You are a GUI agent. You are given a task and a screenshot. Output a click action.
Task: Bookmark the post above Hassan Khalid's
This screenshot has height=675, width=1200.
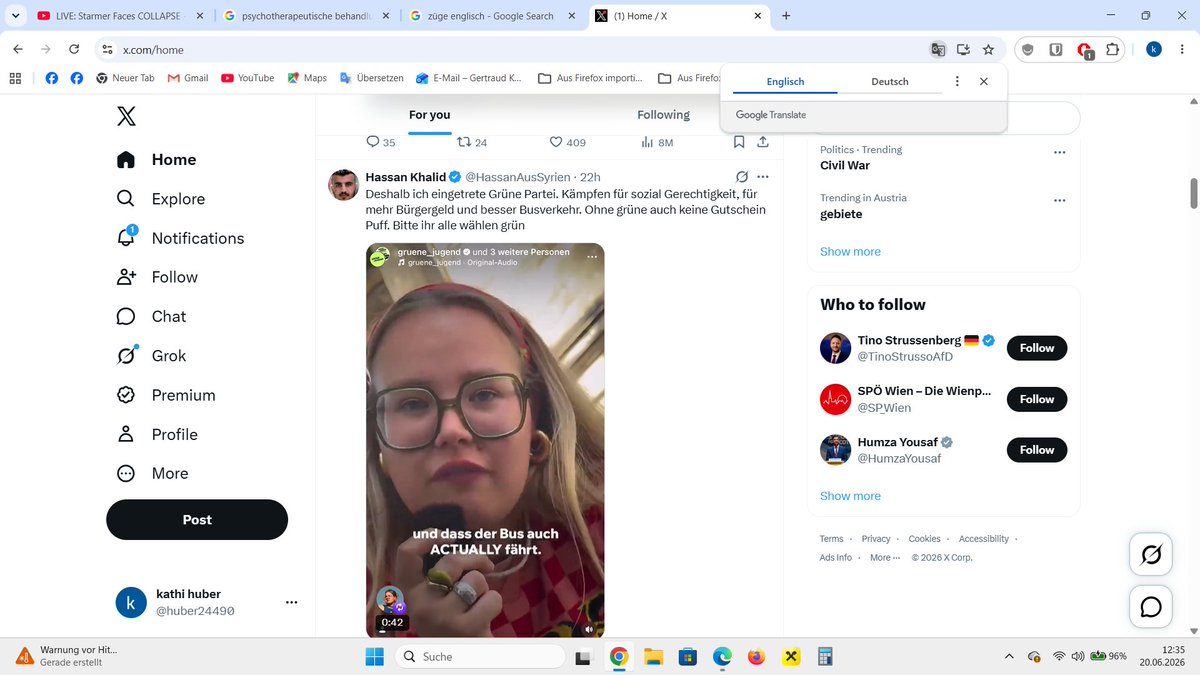738,142
